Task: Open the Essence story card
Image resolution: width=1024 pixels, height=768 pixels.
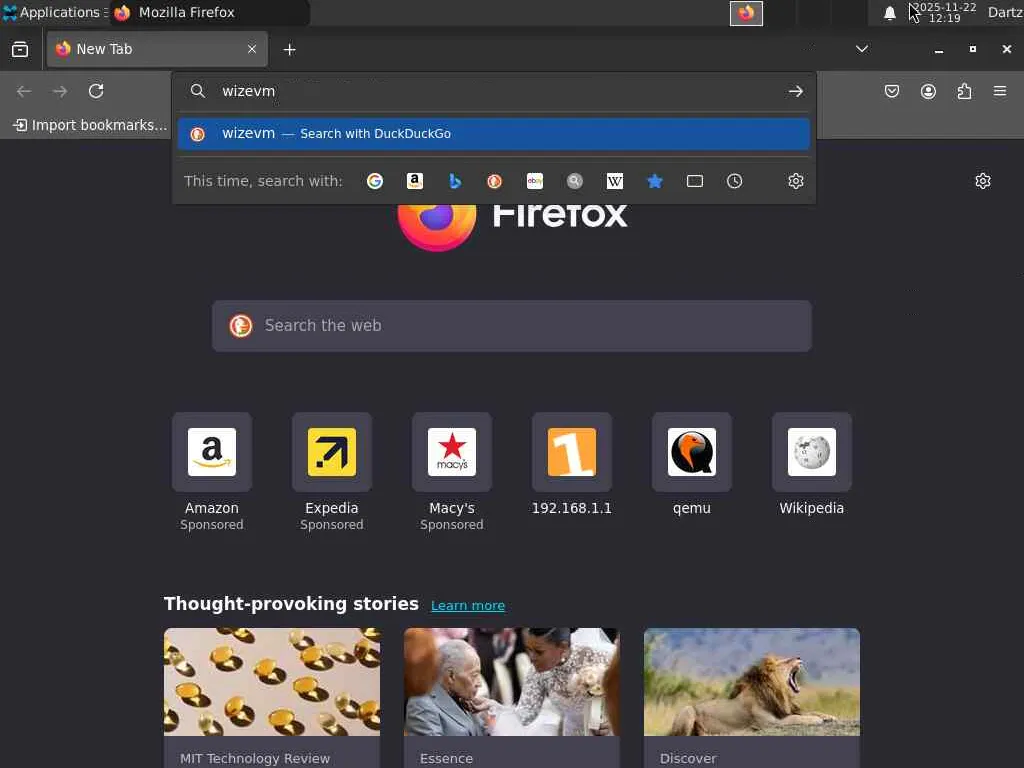Action: click(x=512, y=697)
